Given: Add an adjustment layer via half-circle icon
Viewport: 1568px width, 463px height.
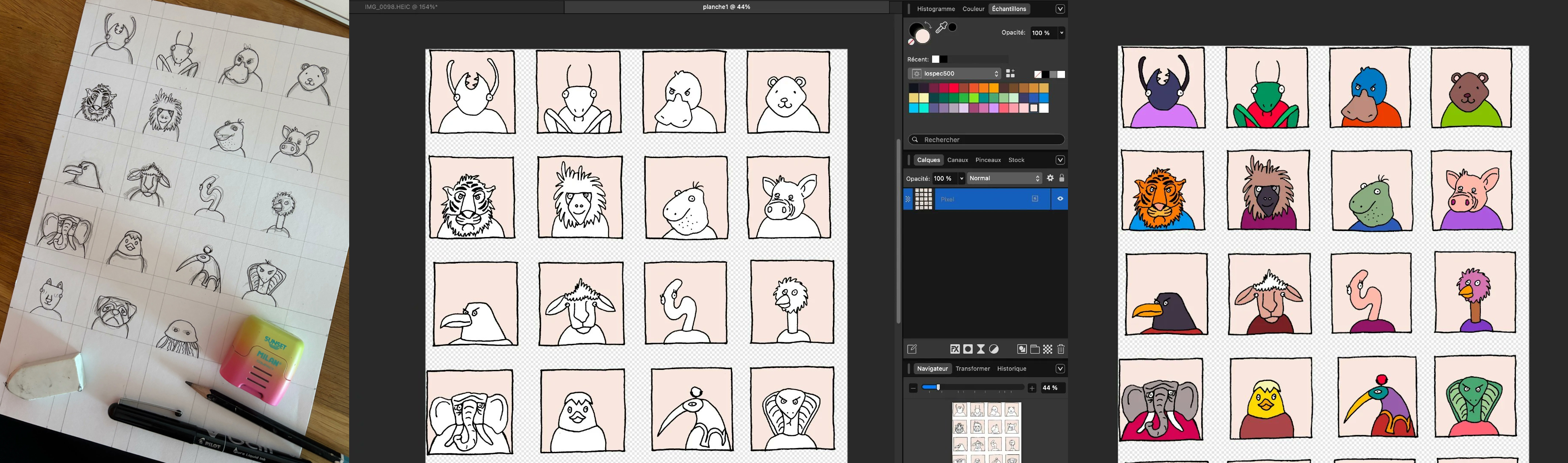Looking at the screenshot, I should (994, 349).
